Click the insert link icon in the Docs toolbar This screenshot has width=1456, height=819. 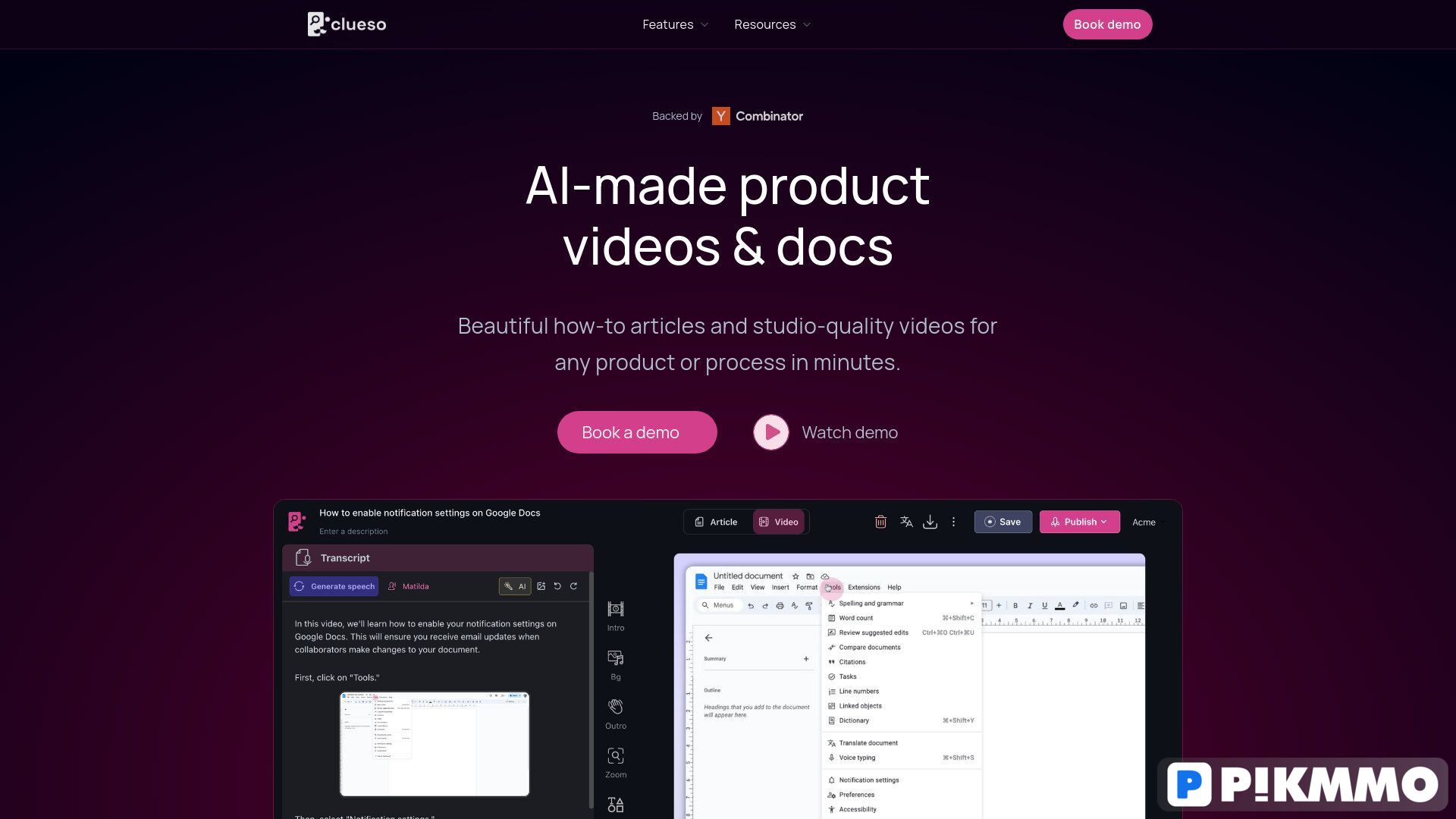[x=1094, y=606]
